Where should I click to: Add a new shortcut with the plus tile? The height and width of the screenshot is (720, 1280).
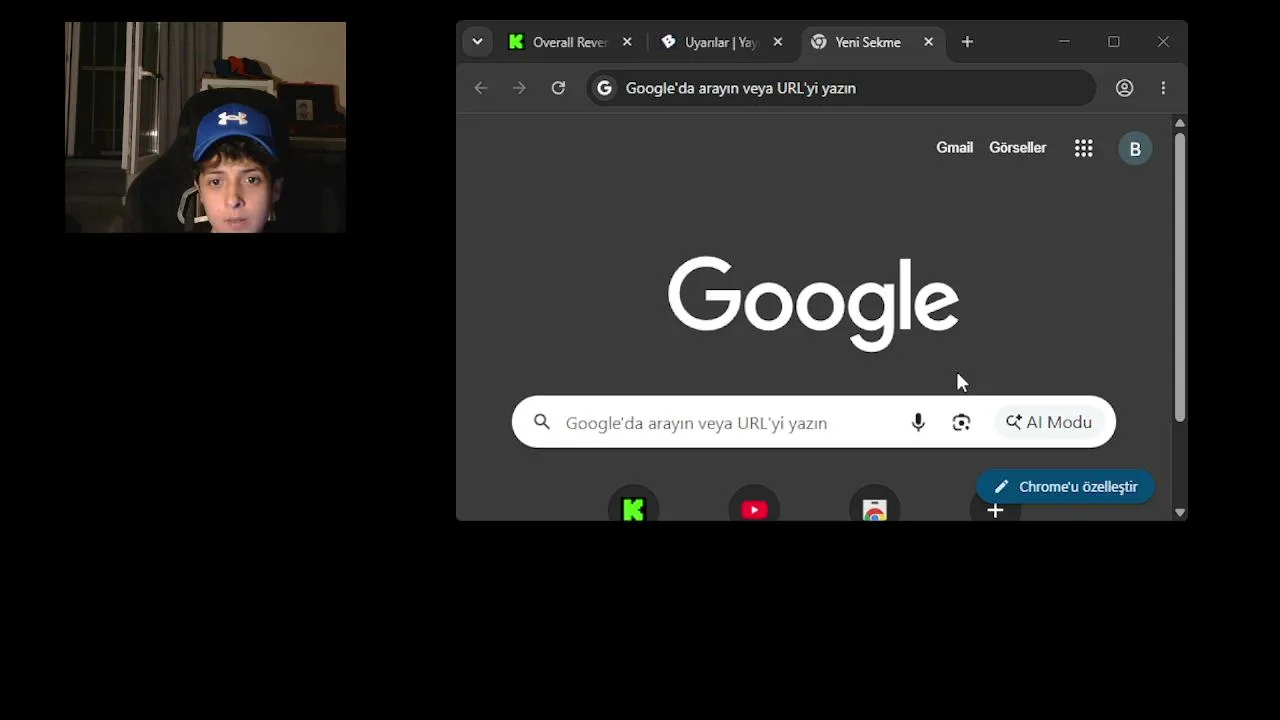(995, 510)
